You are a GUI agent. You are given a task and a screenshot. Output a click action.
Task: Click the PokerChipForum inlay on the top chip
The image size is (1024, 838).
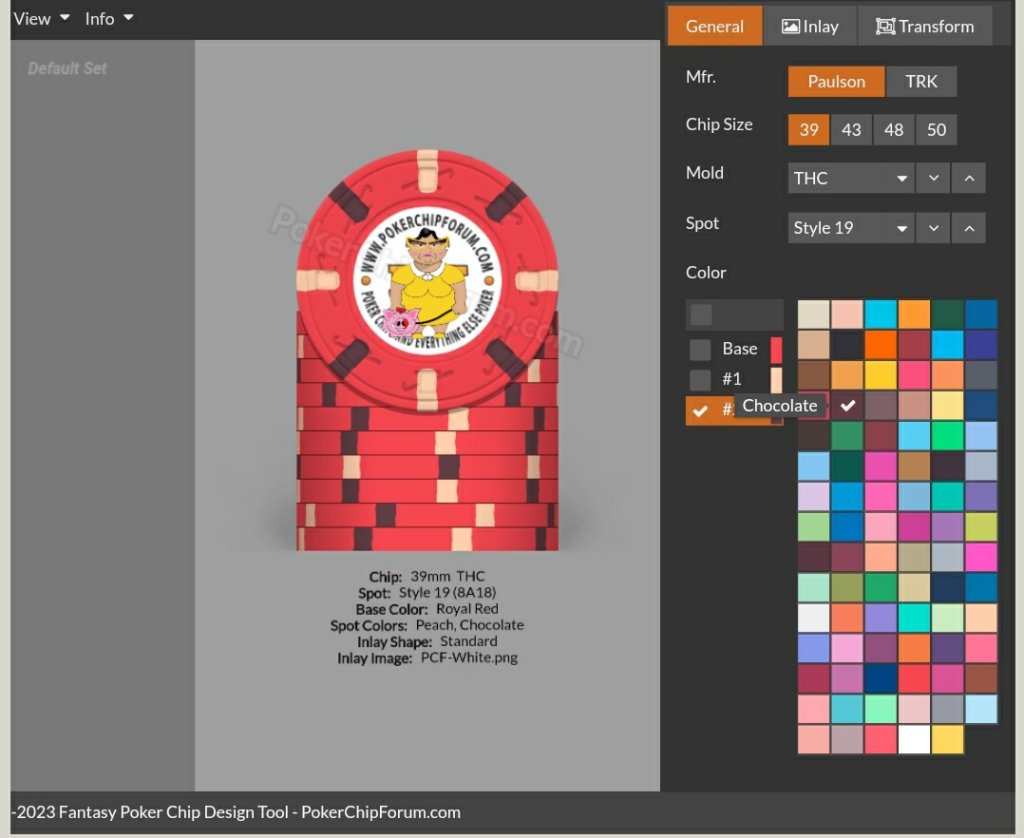coord(427,282)
